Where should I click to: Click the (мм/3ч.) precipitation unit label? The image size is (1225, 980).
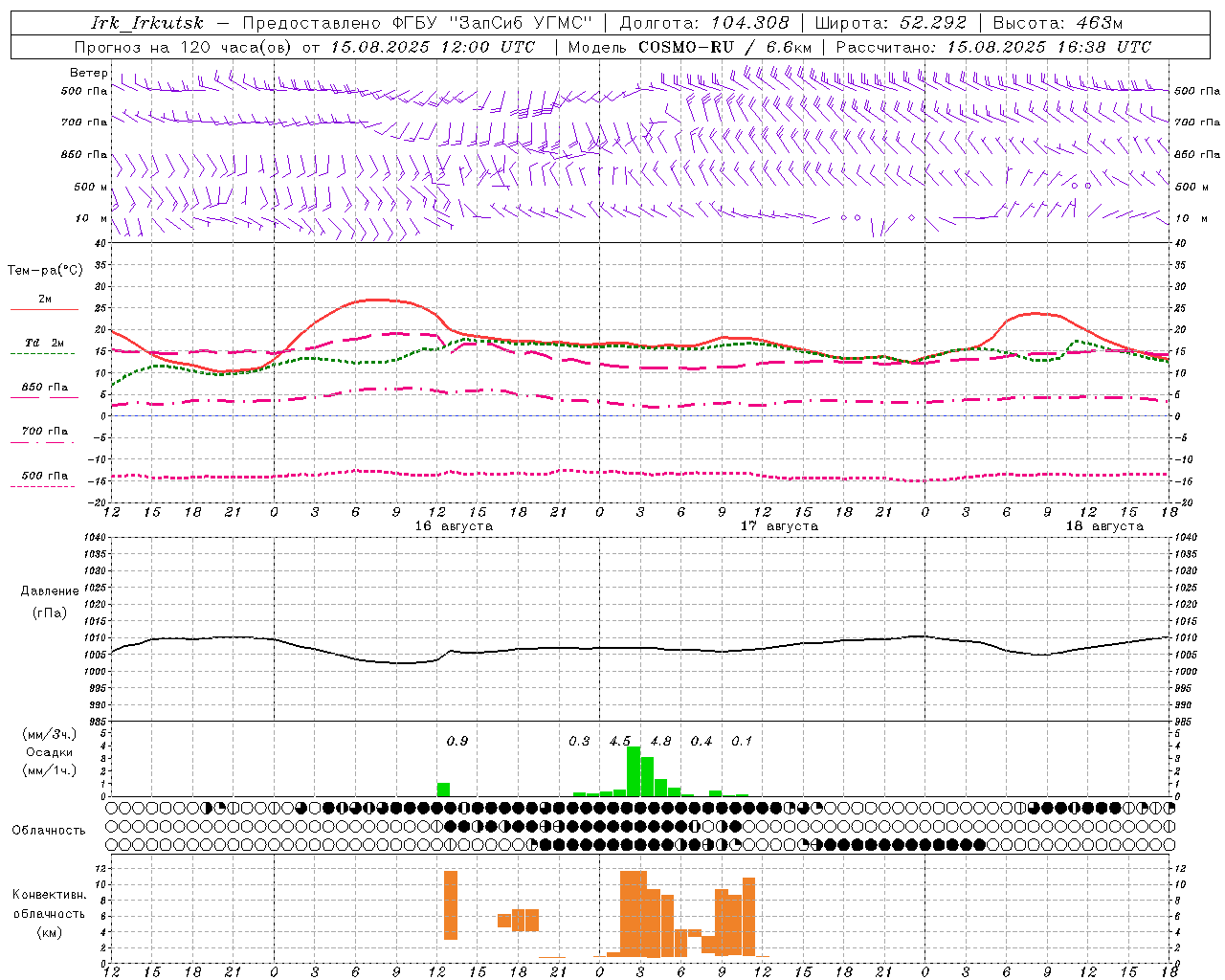point(49,734)
